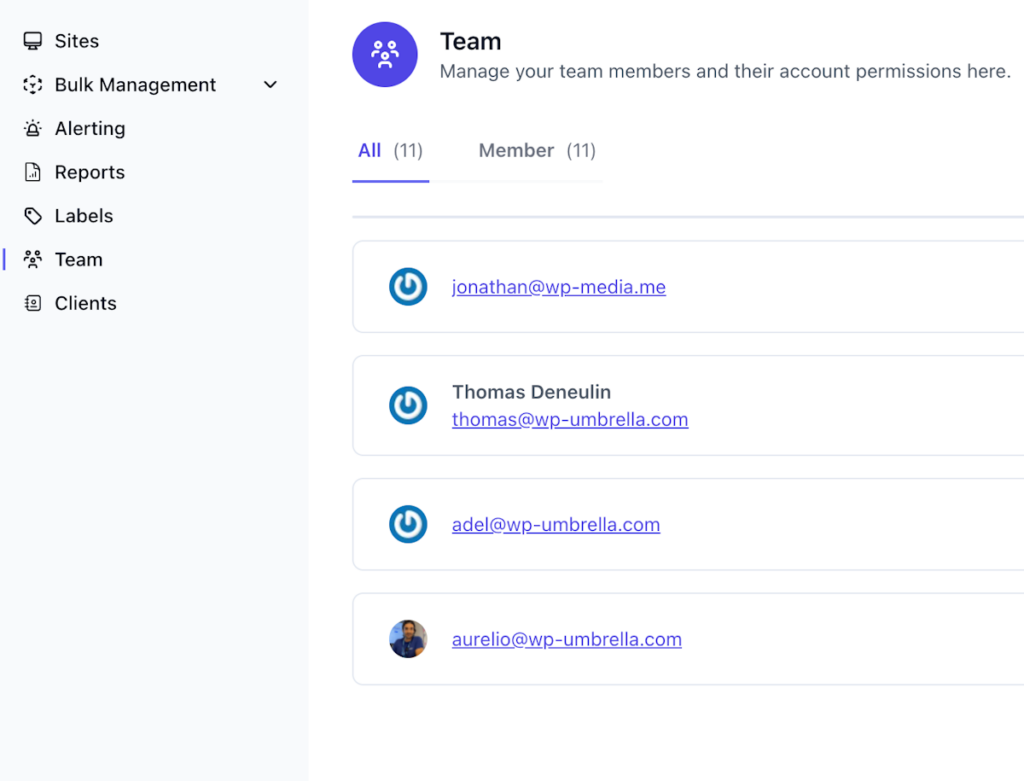Expand the Bulk Management chevron

click(x=269, y=85)
